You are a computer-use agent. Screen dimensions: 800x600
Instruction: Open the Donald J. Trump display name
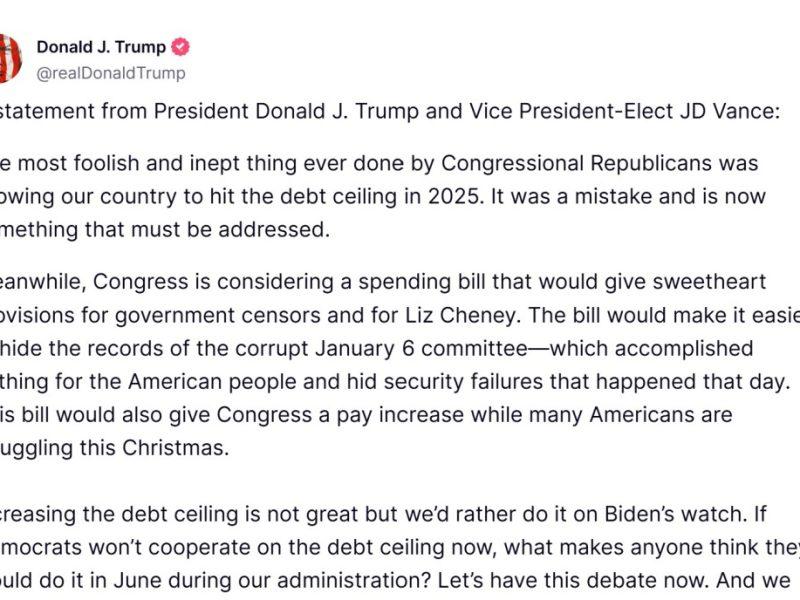click(x=101, y=47)
